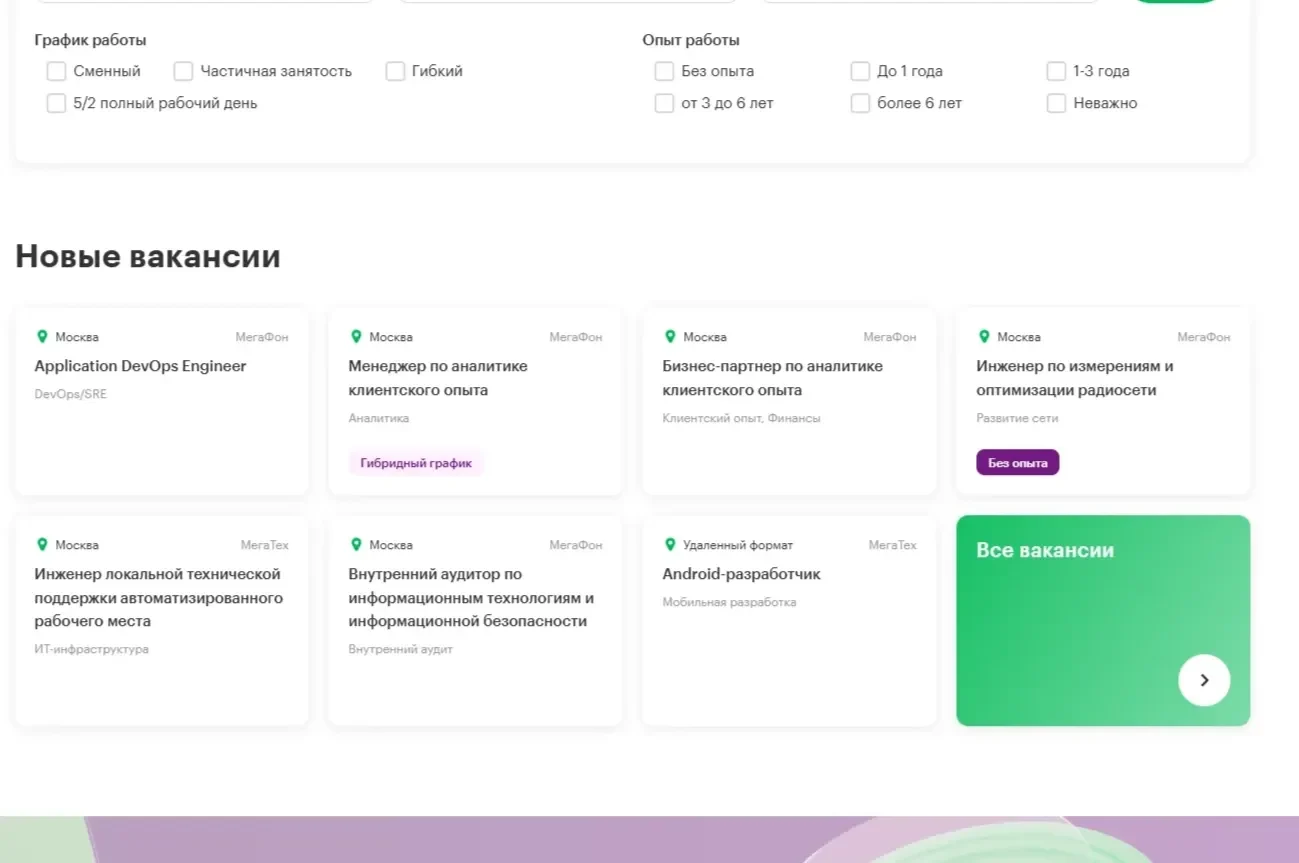Click the purple Без опыта badge

1018,463
